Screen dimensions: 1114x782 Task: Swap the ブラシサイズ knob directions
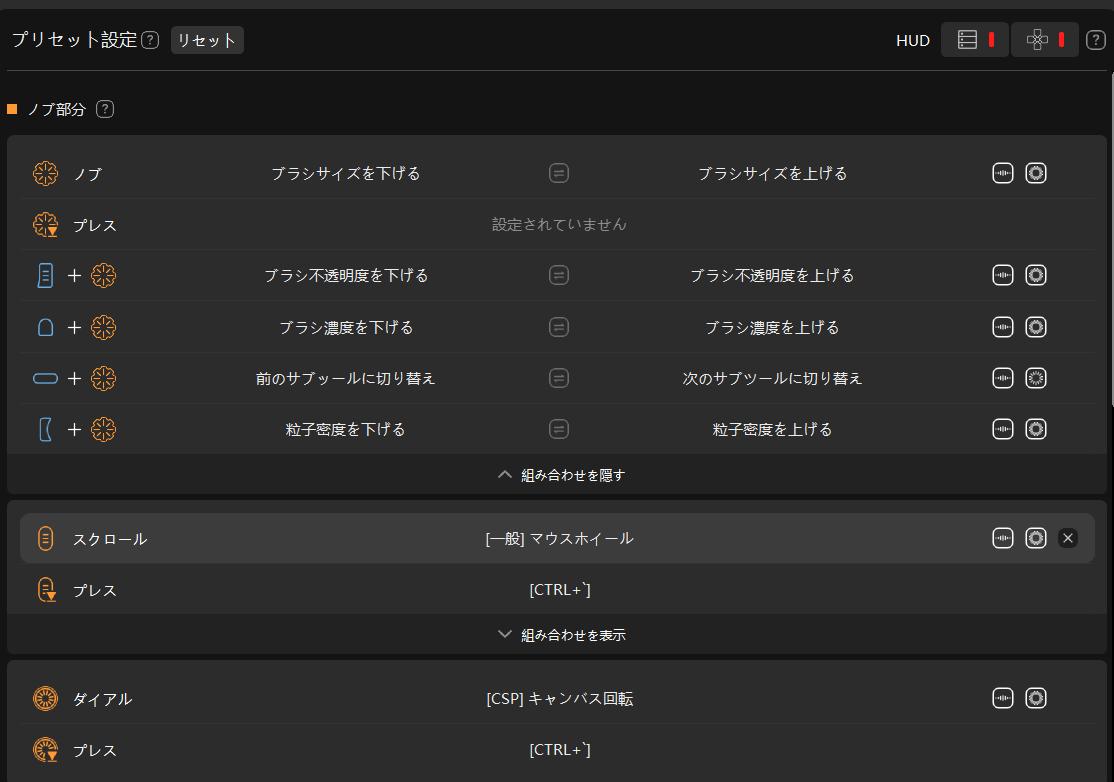(559, 173)
